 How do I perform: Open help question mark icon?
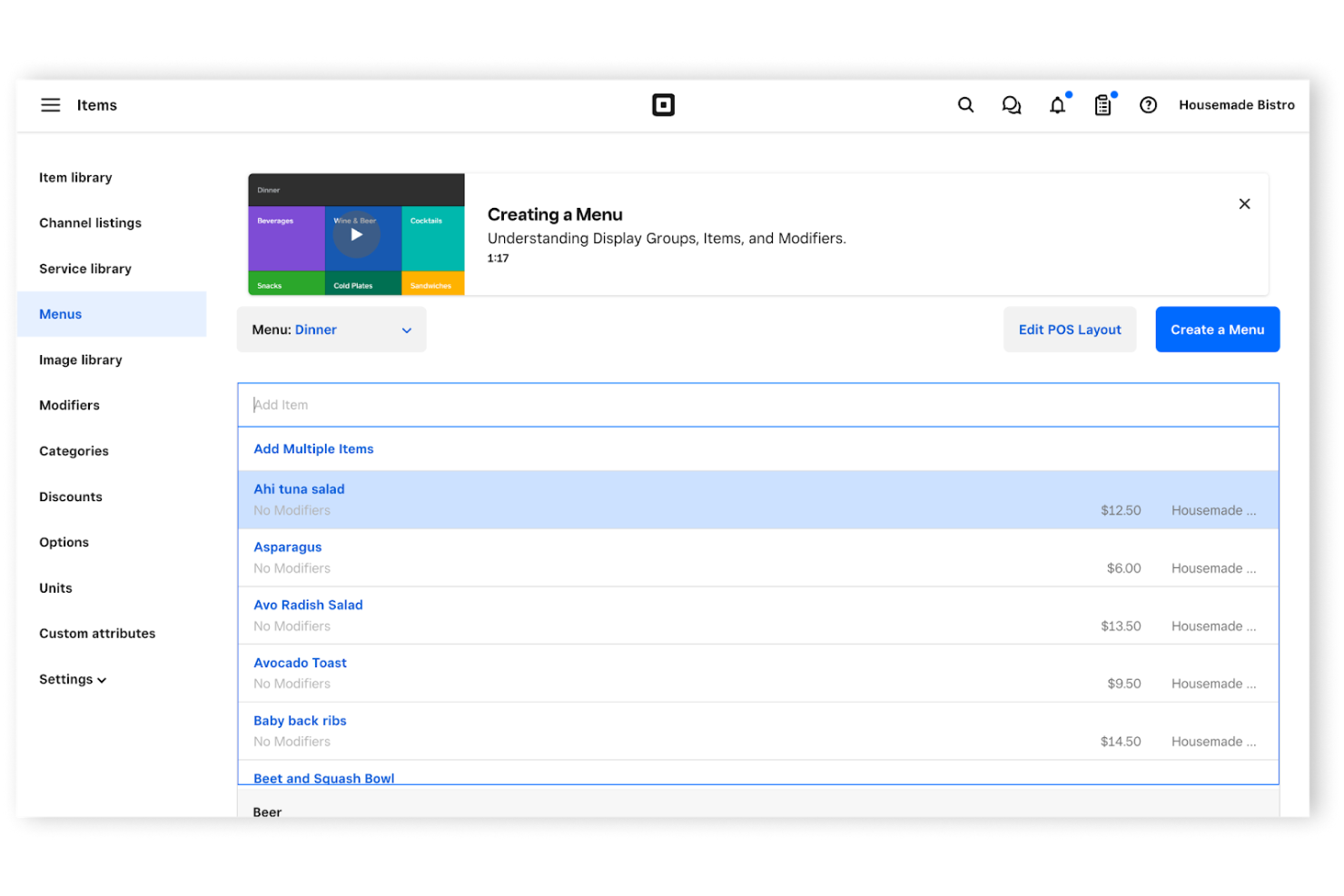pyautogui.click(x=1148, y=105)
